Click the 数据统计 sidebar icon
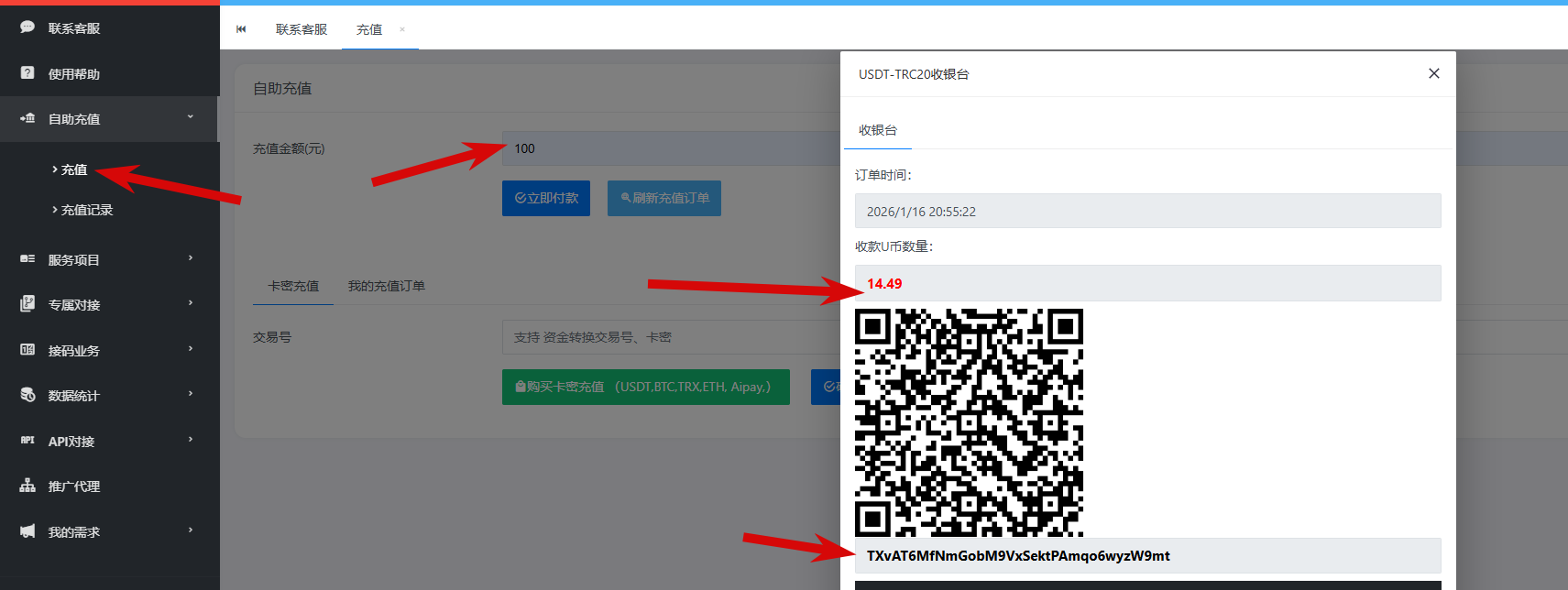 click(27, 395)
